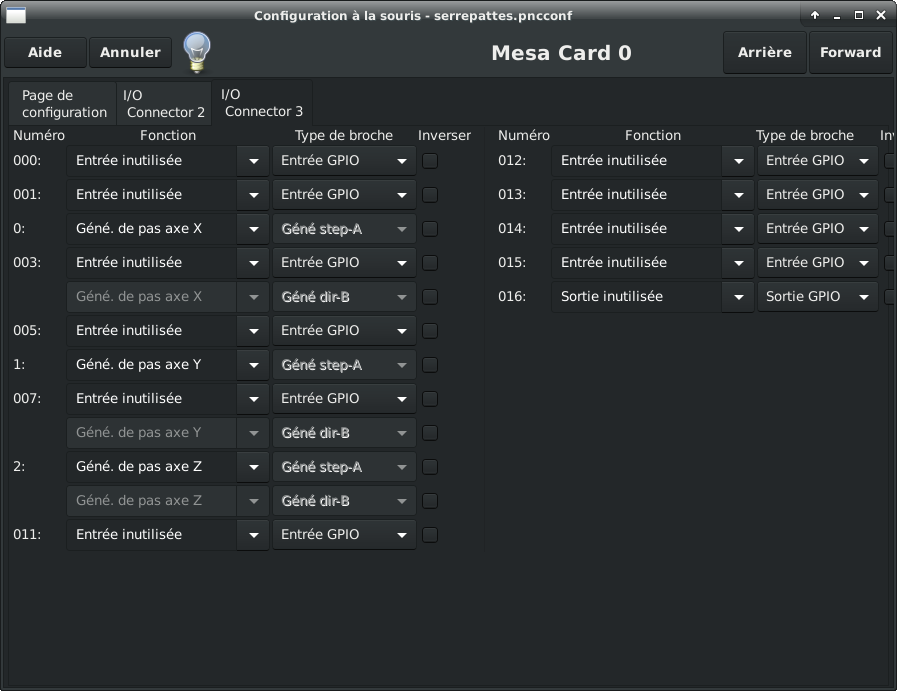Toggle Inverser checkbox for pin 007

430,399
